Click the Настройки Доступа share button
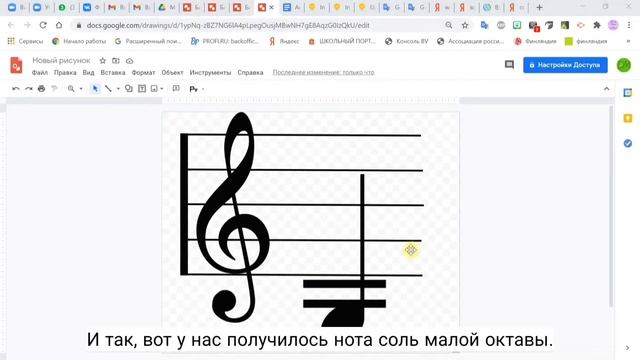 click(565, 65)
